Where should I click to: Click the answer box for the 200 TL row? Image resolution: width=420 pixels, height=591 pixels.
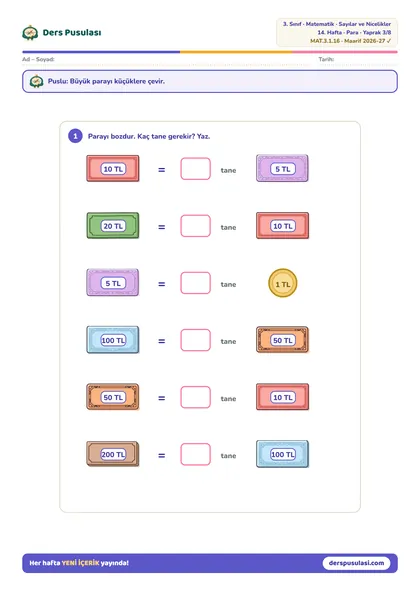click(195, 454)
